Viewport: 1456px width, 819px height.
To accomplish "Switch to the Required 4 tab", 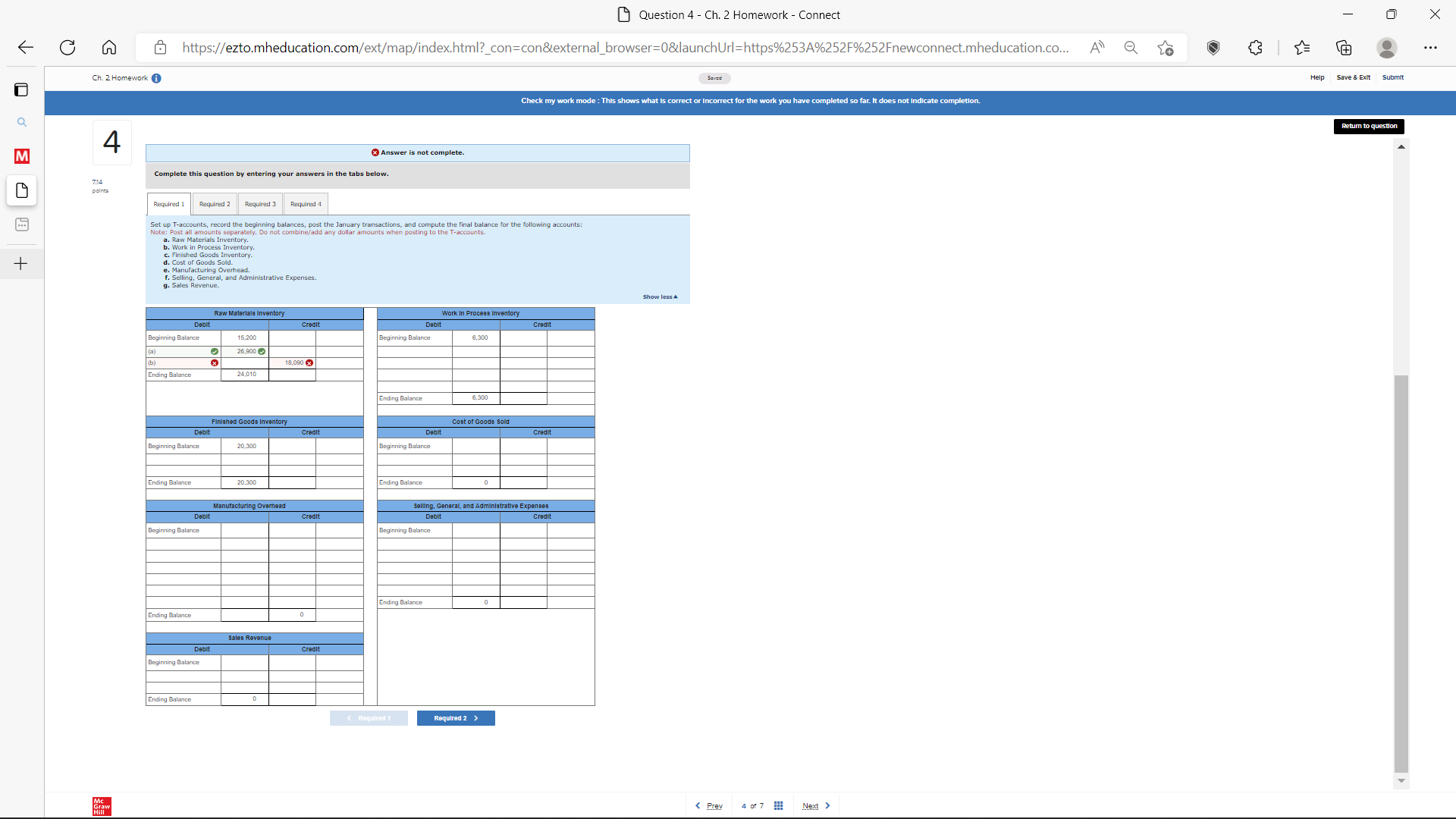I will tap(306, 204).
